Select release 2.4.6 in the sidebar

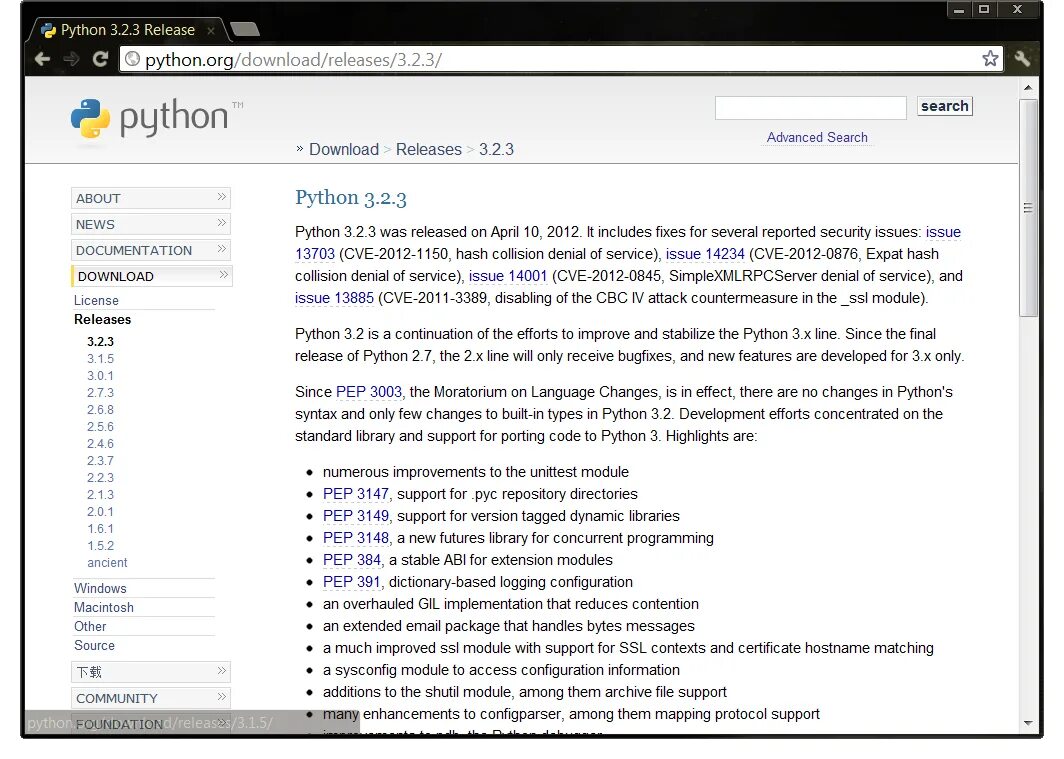pyautogui.click(x=100, y=444)
